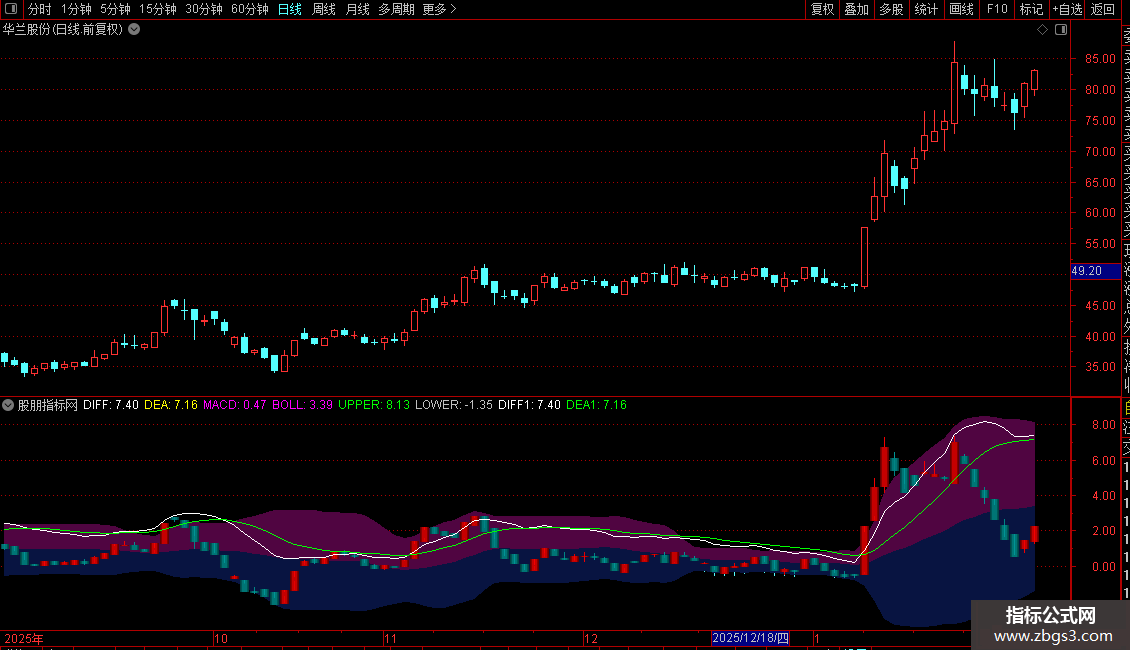1130x650 pixels.
Task: Select the 5分钟 timeframe
Action: pos(115,9)
